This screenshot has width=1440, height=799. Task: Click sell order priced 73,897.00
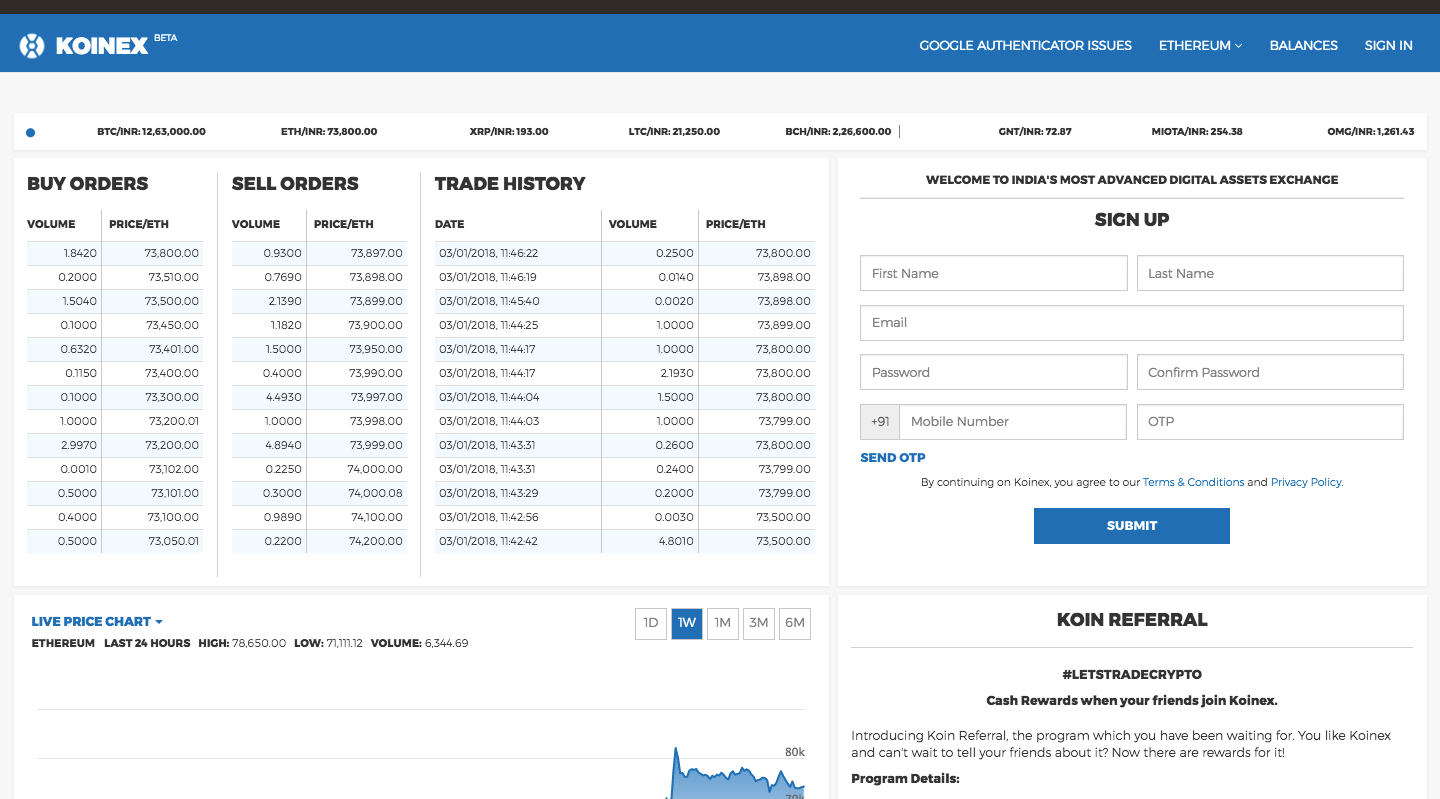coord(319,253)
